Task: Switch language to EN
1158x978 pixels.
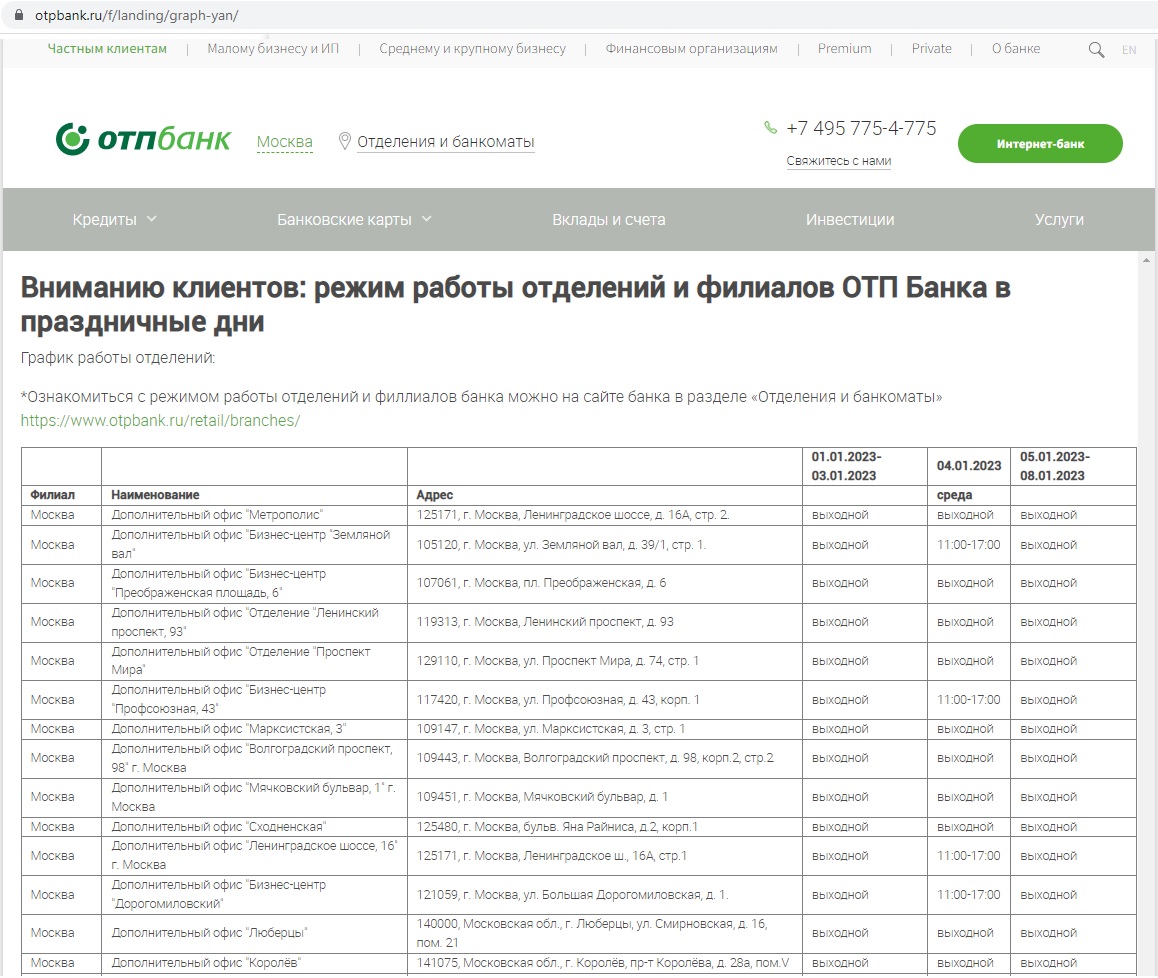Action: [x=1128, y=49]
